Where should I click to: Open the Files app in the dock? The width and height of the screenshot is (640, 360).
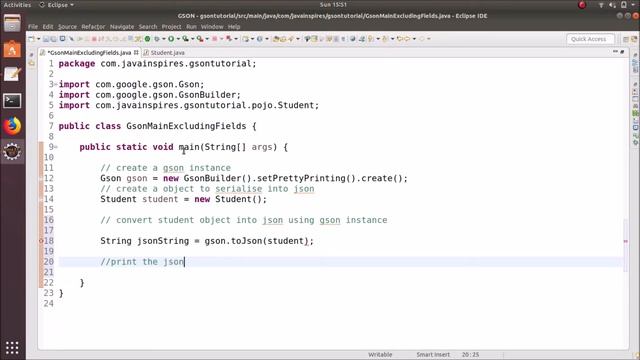(12, 23)
